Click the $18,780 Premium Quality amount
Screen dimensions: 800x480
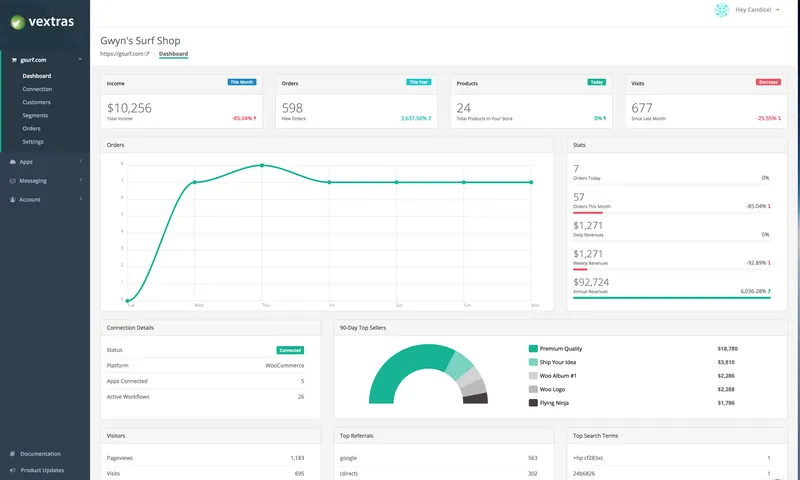point(728,349)
